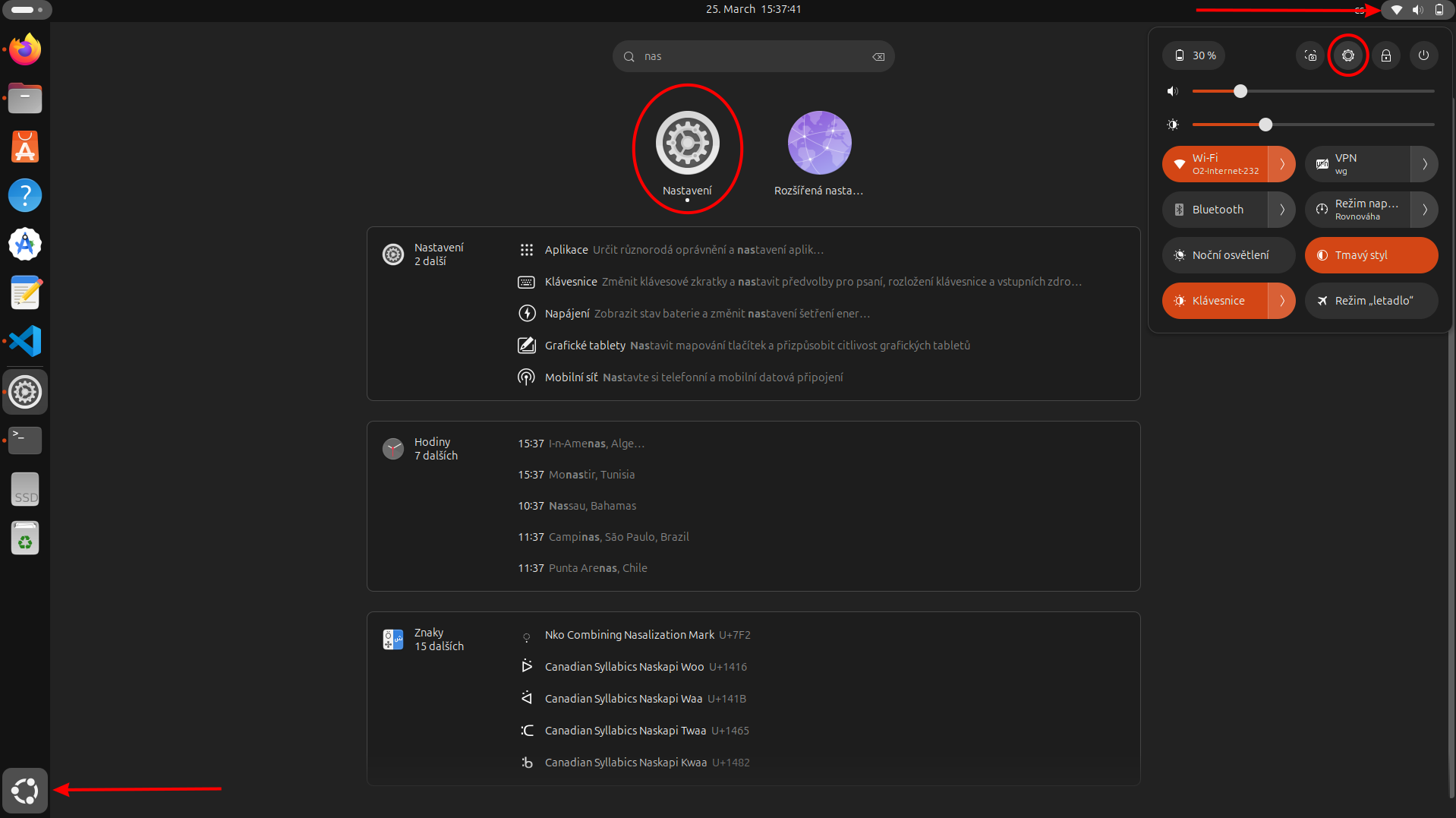This screenshot has width=1456, height=818.
Task: Clear the search field text
Action: point(878,57)
